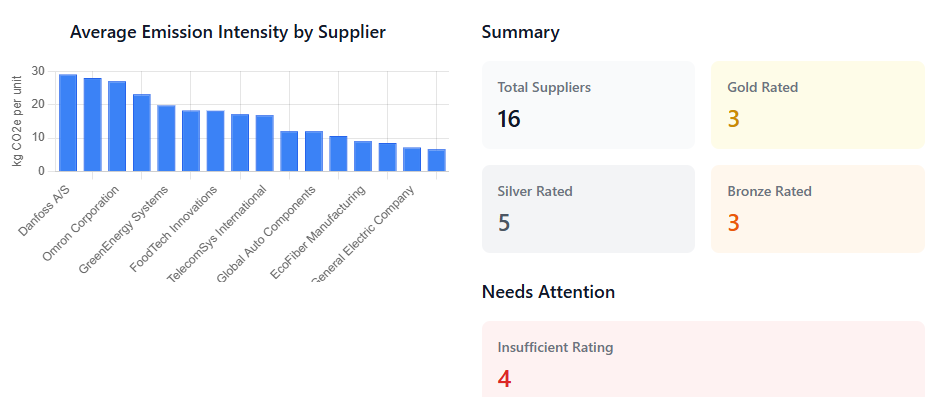
Task: Click the shortest bar at chart's end
Action: 437,160
